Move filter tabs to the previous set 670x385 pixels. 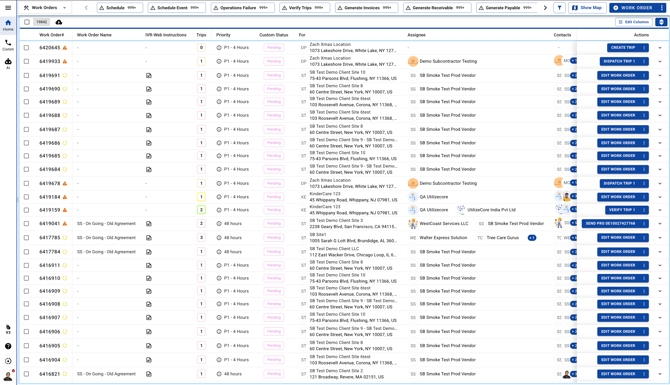click(86, 8)
